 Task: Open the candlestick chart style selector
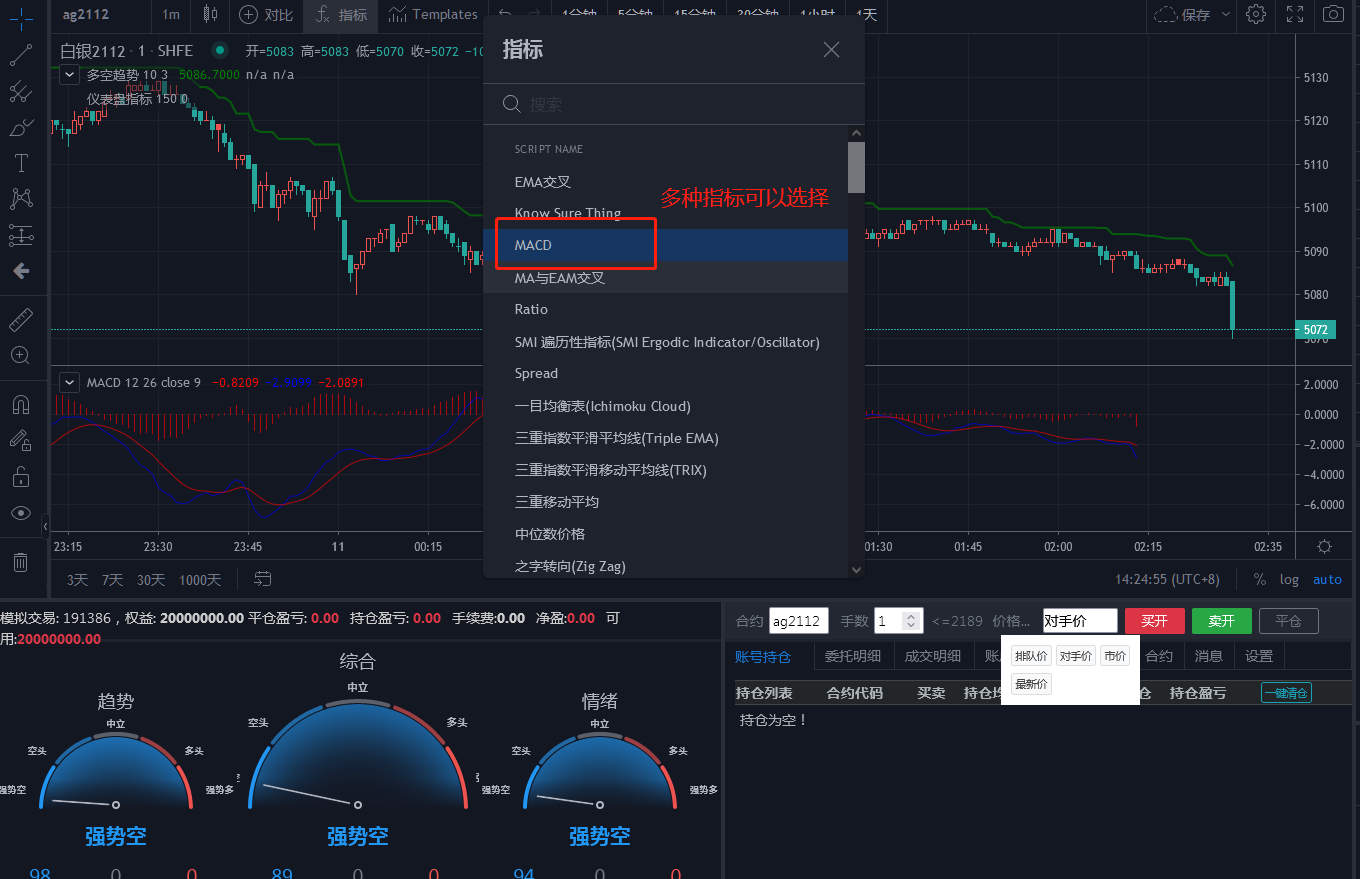pyautogui.click(x=209, y=14)
